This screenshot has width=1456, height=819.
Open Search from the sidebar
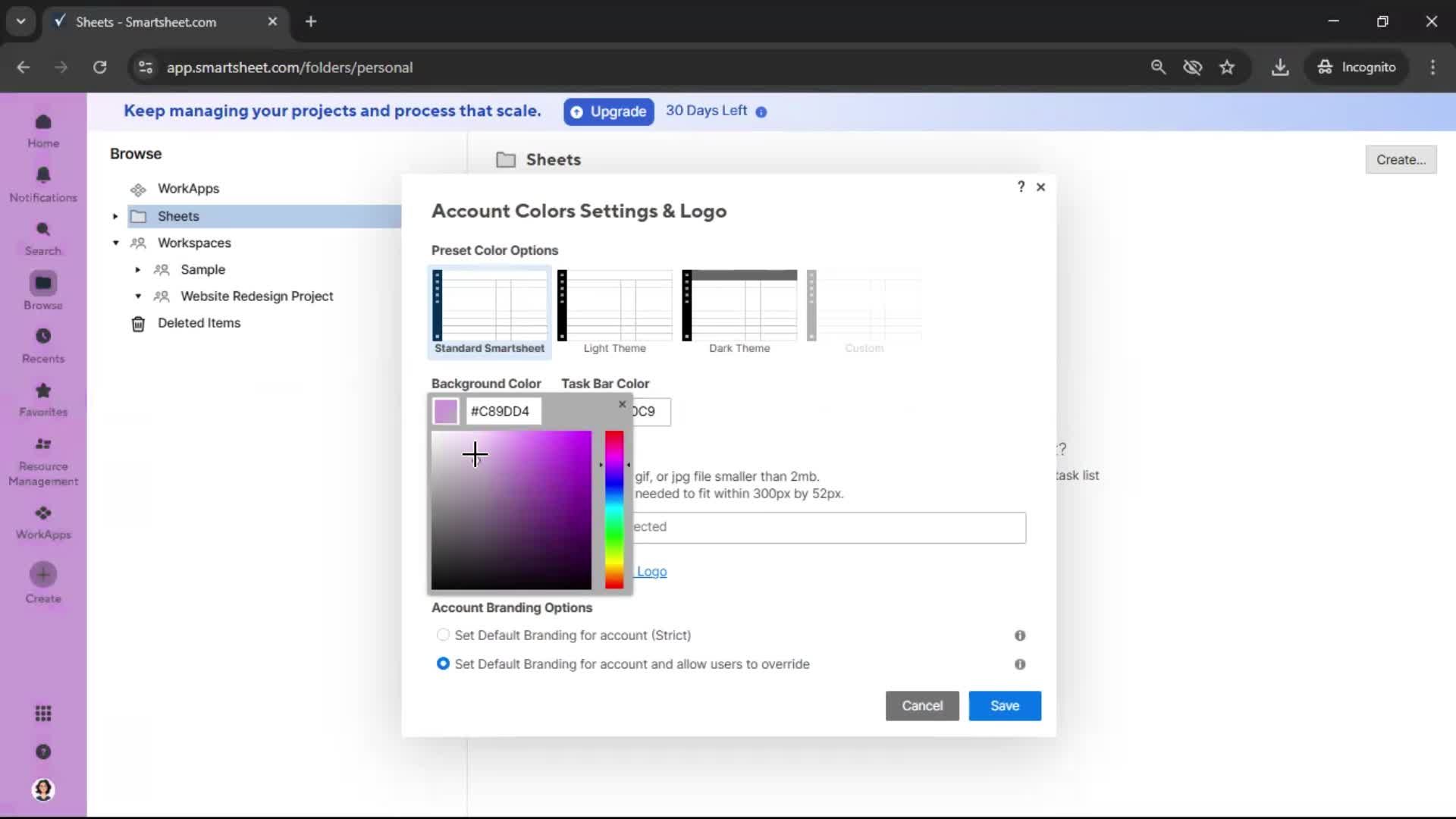click(43, 237)
